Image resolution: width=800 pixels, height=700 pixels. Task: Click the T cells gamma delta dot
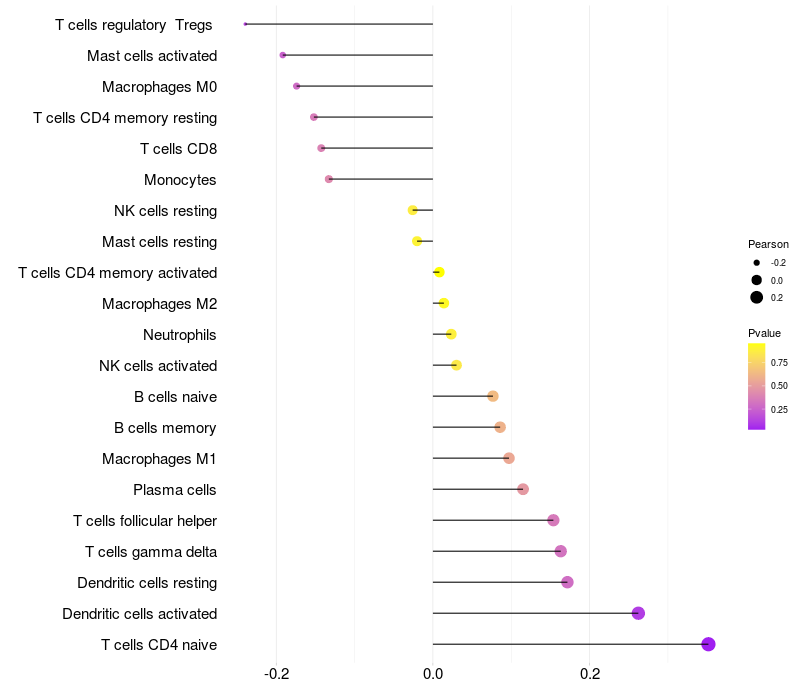tap(561, 551)
